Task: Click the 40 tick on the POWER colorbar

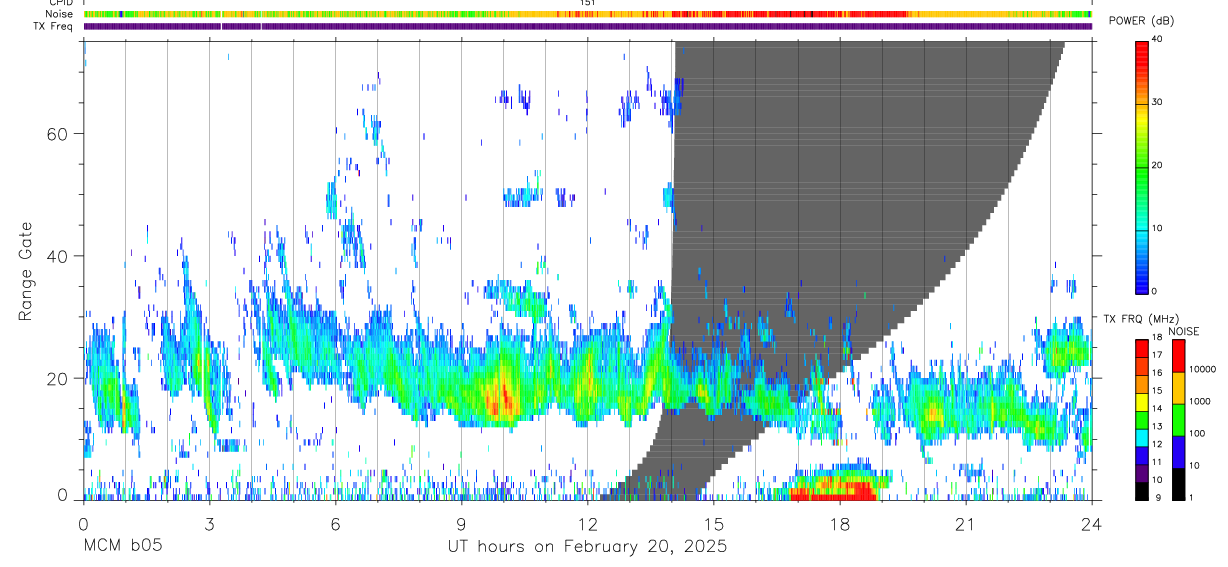Action: 1157,39
